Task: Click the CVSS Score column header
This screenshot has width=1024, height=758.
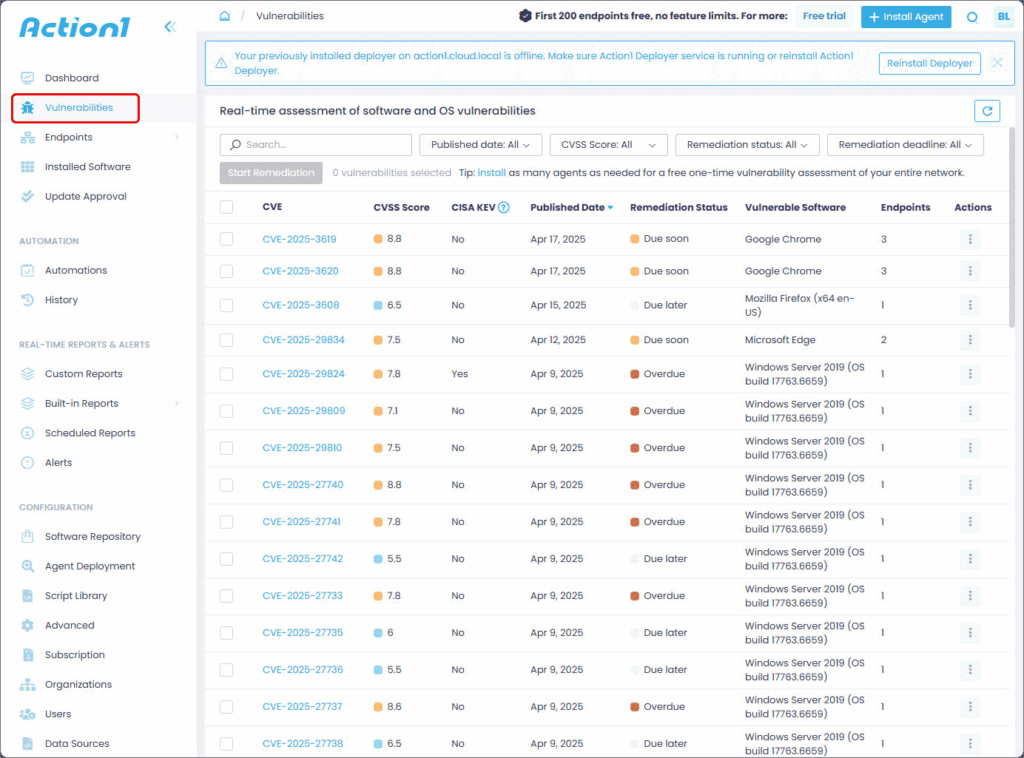Action: tap(401, 207)
